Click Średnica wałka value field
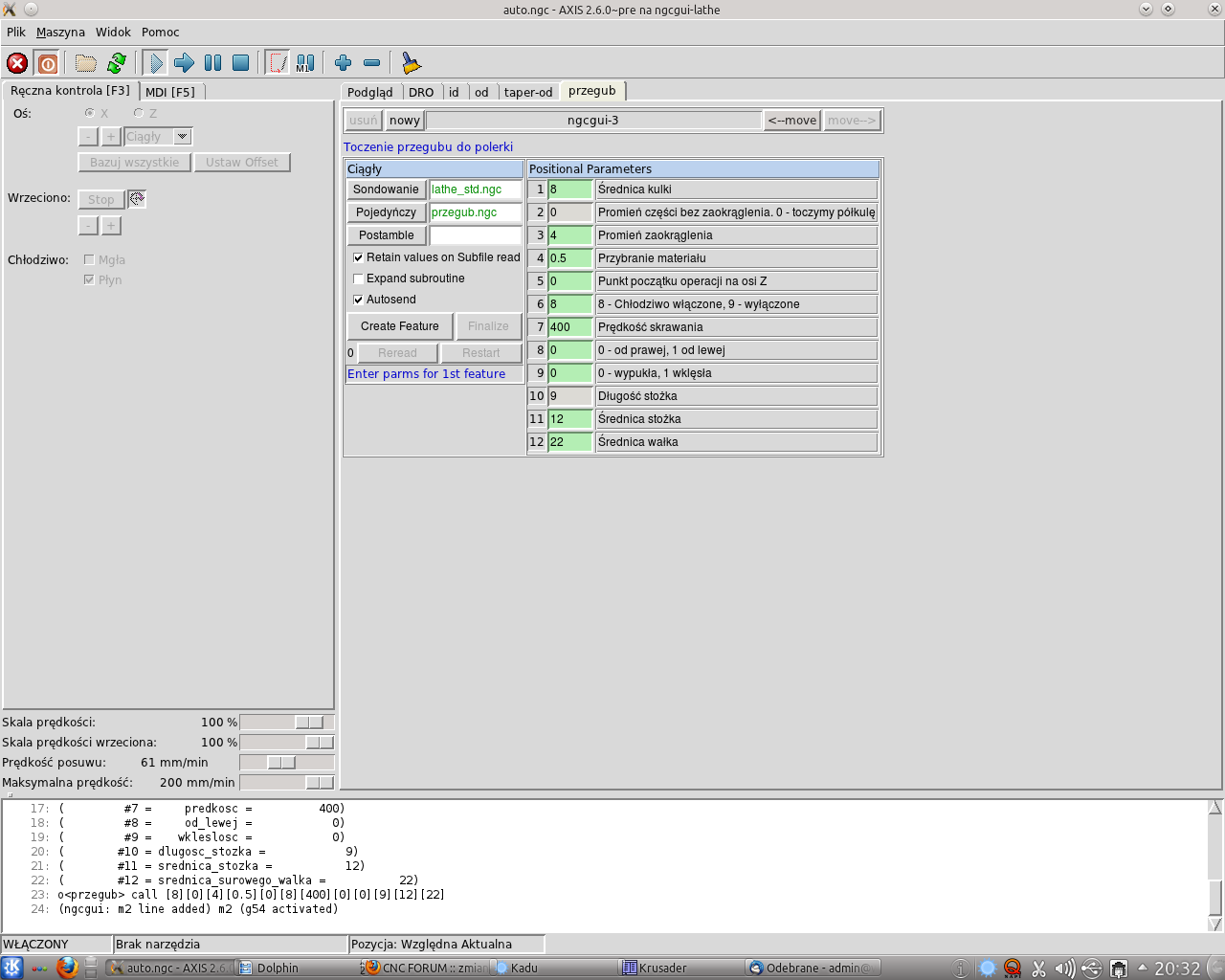 coord(570,442)
